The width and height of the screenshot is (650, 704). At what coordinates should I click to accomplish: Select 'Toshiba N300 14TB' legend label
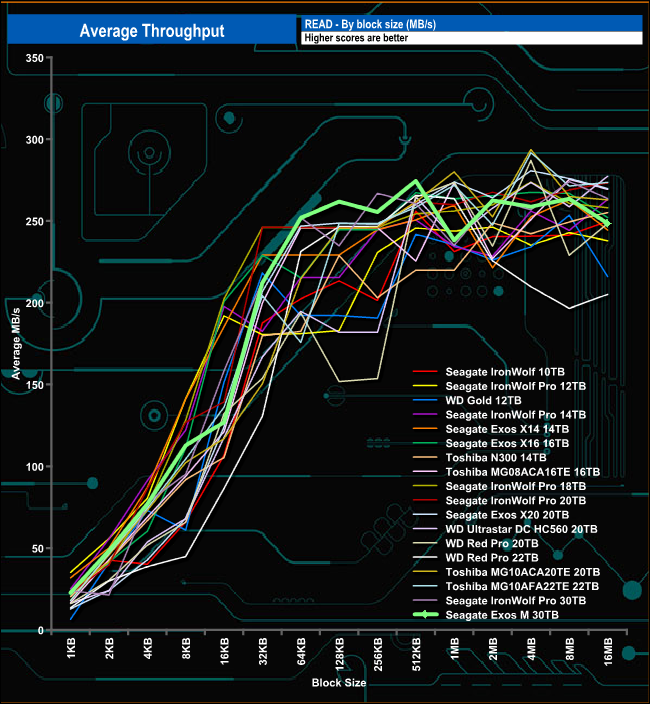[496, 458]
